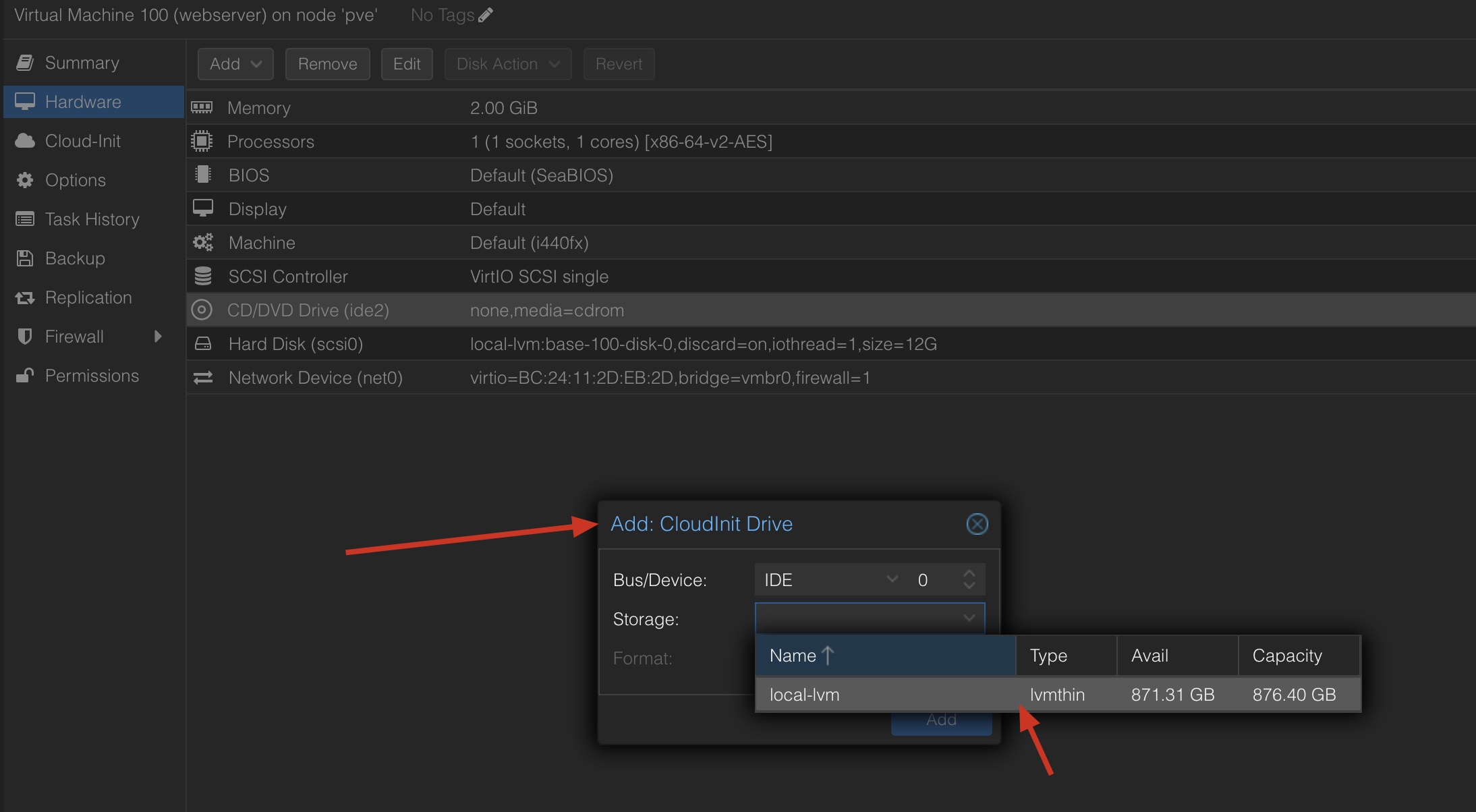
Task: Click the Cloud-Init cloud icon
Action: [25, 141]
